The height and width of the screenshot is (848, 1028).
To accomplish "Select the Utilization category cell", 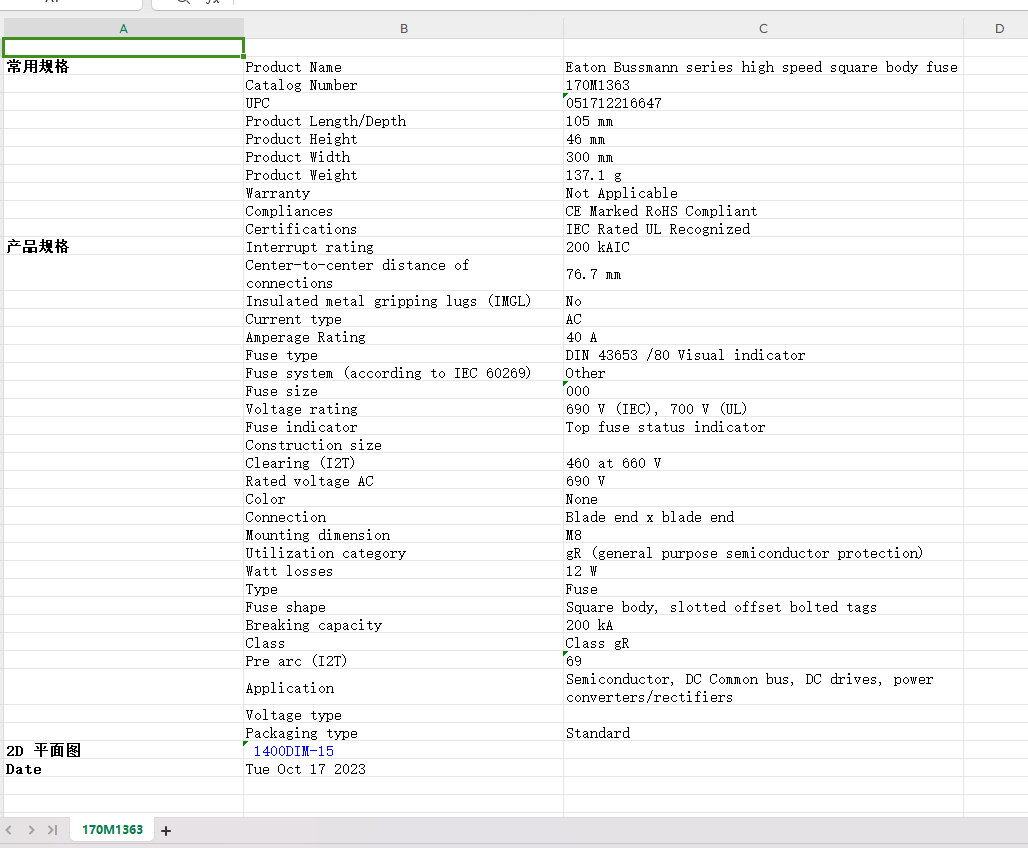I will coord(403,553).
